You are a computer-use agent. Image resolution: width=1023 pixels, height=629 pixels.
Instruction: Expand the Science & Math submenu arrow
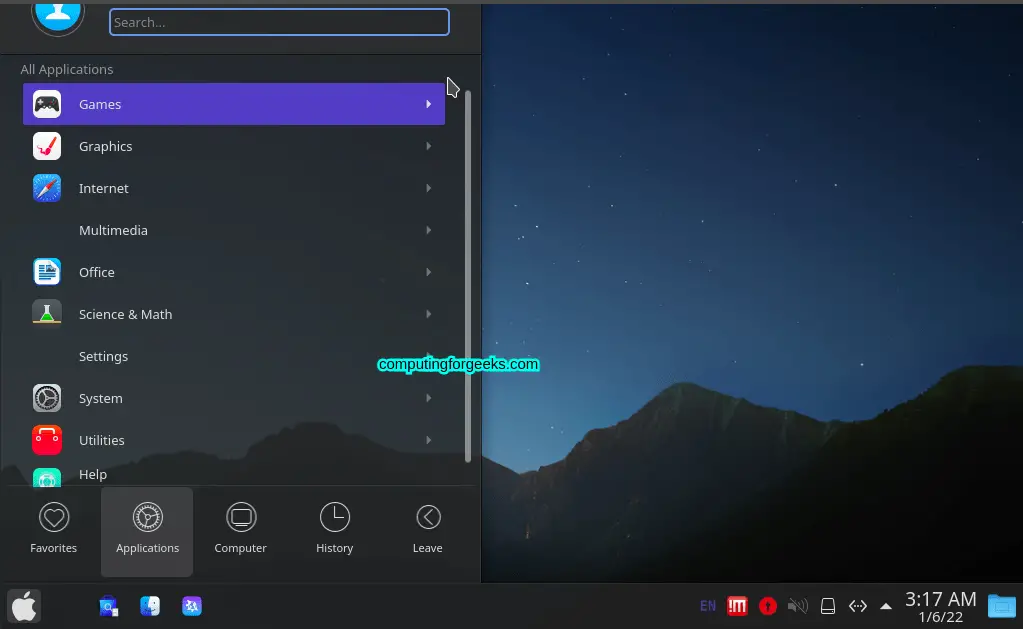(x=429, y=314)
